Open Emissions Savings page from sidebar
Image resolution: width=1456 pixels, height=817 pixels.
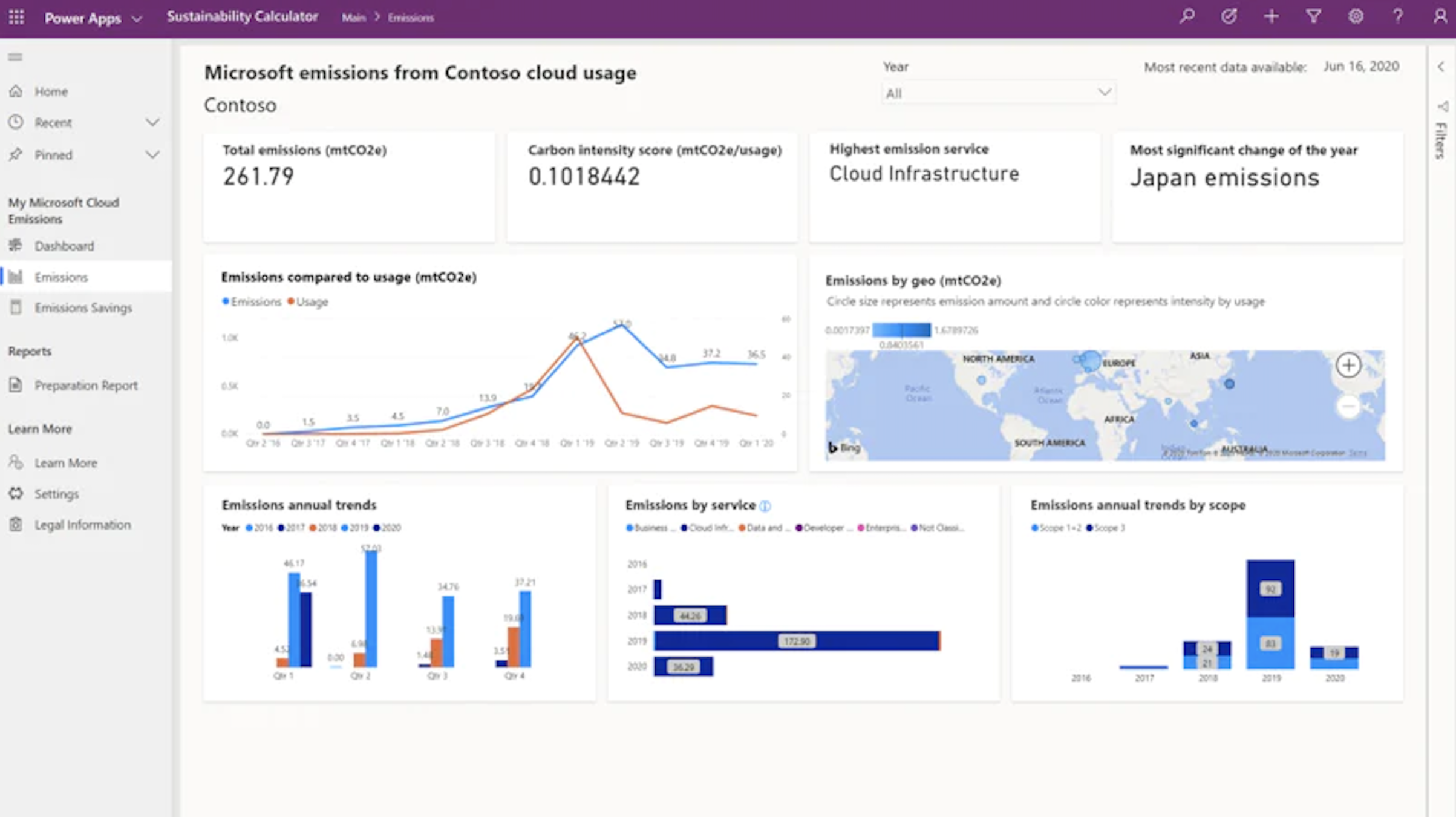coord(83,307)
